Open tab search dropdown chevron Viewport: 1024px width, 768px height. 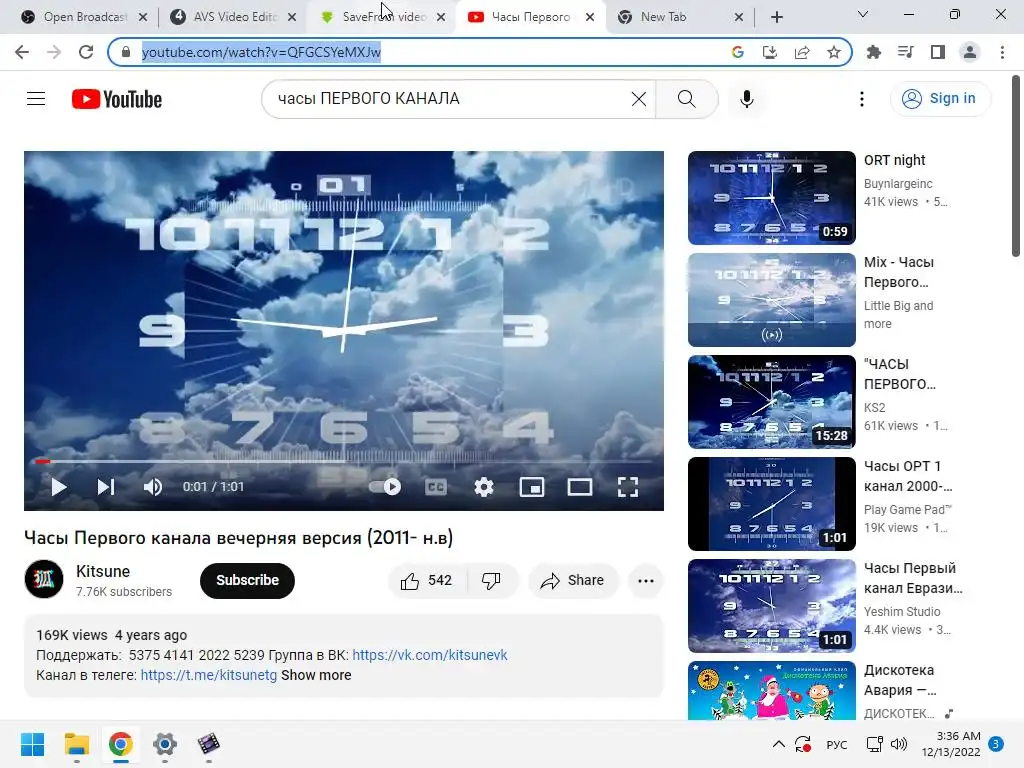point(863,14)
